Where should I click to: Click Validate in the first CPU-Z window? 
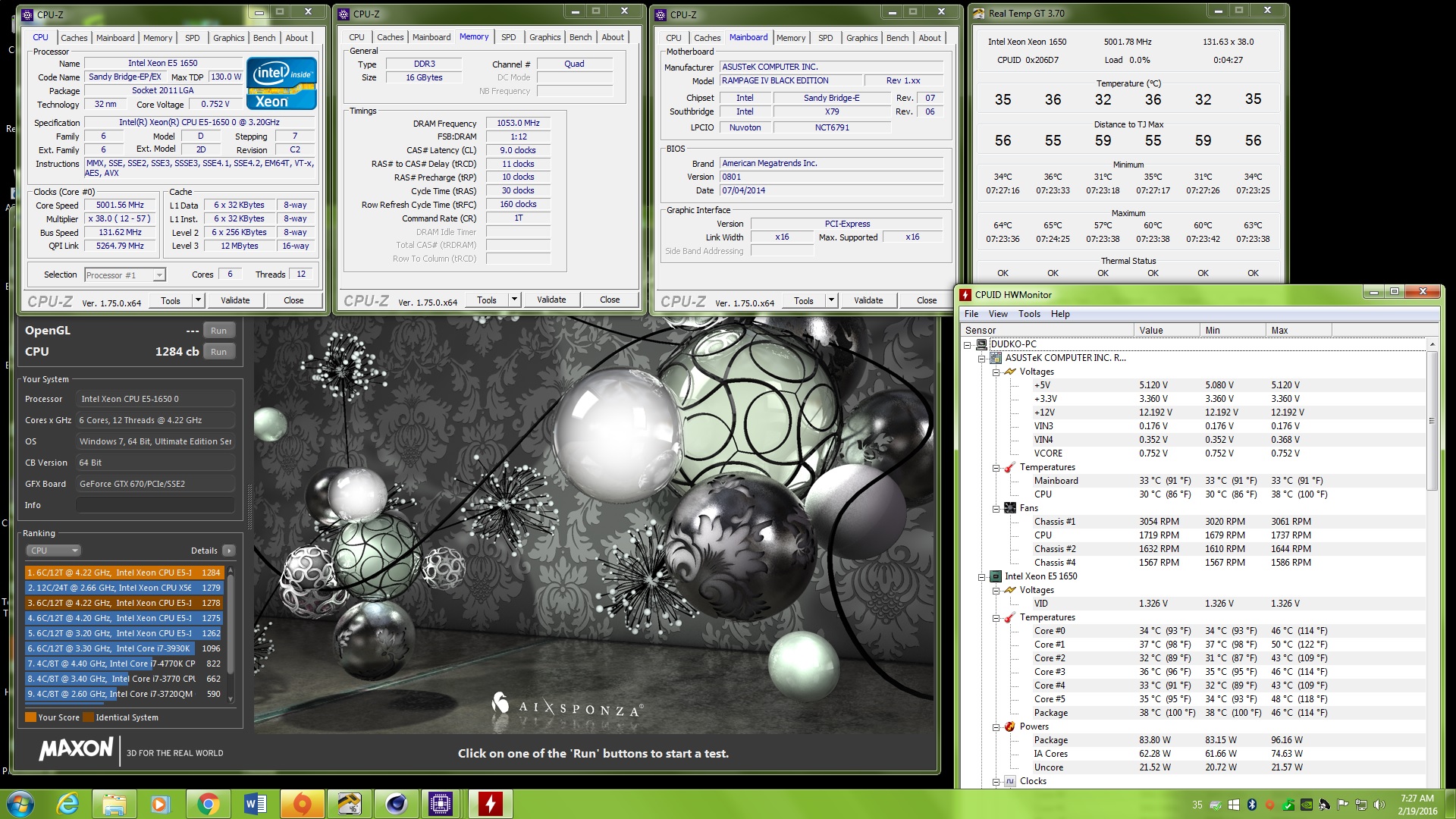(x=235, y=300)
